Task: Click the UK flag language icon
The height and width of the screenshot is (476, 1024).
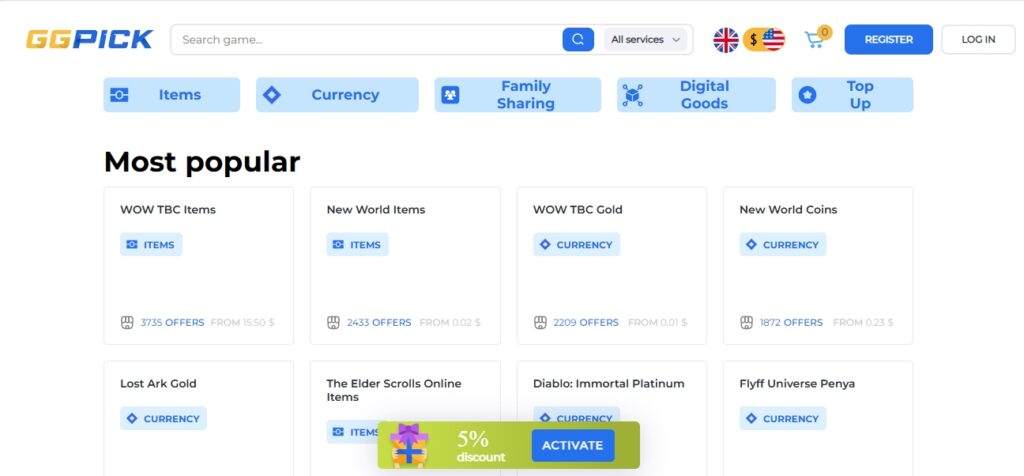Action: click(726, 40)
